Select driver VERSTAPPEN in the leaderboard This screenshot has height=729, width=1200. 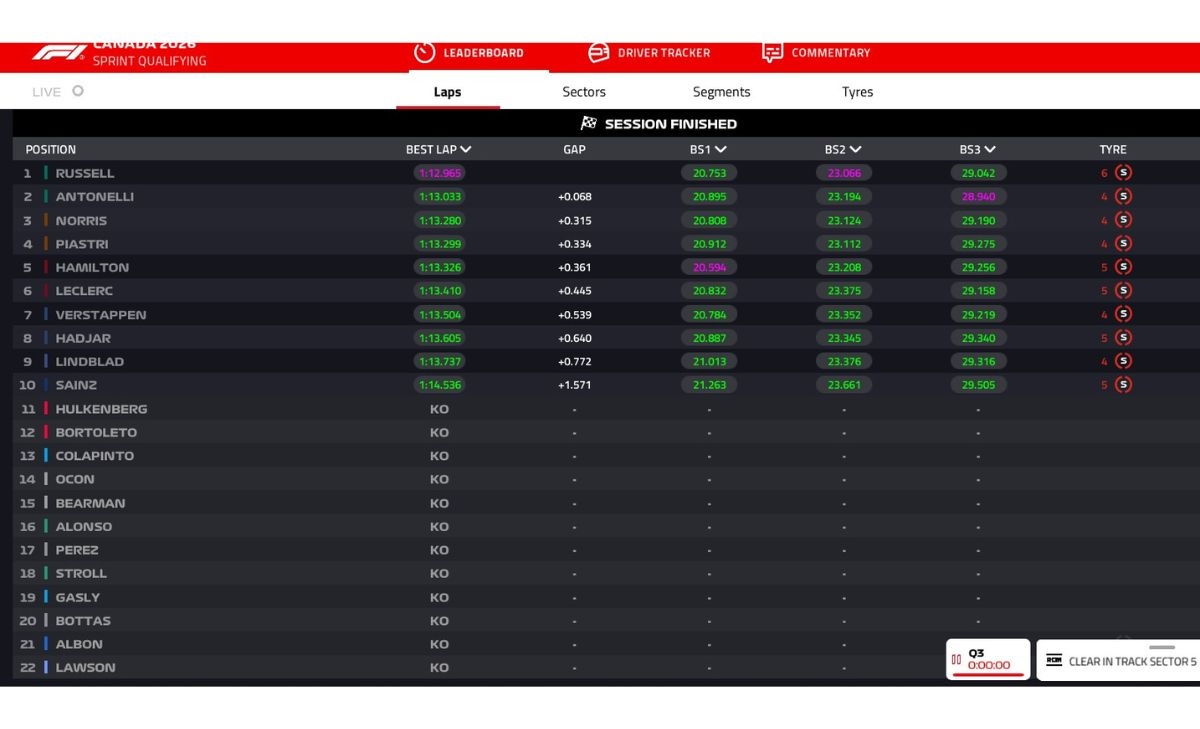click(101, 314)
